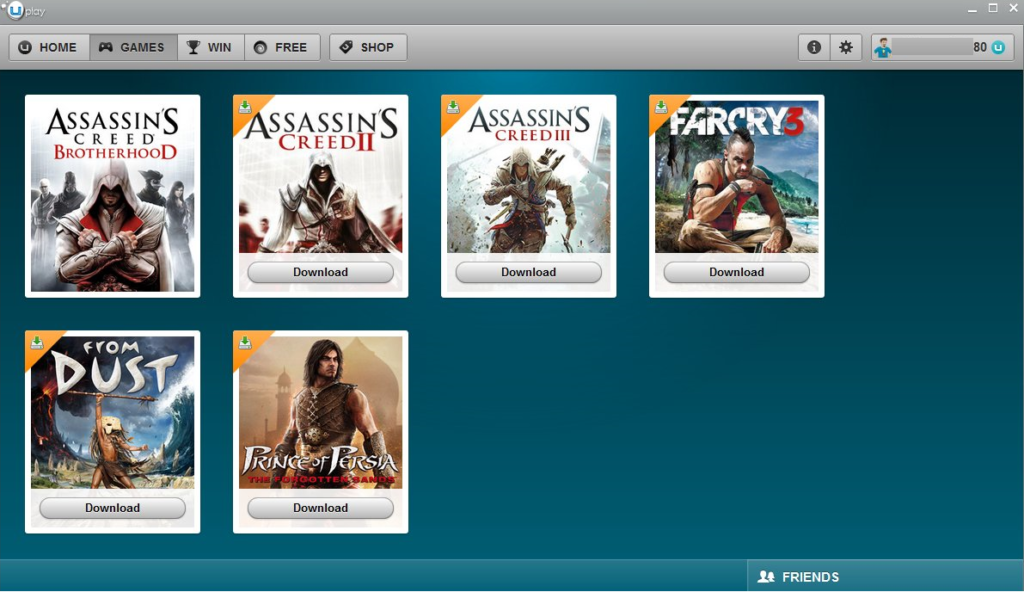Open Assassin's Creed III cover art
The image size is (1024, 592).
coord(528,176)
